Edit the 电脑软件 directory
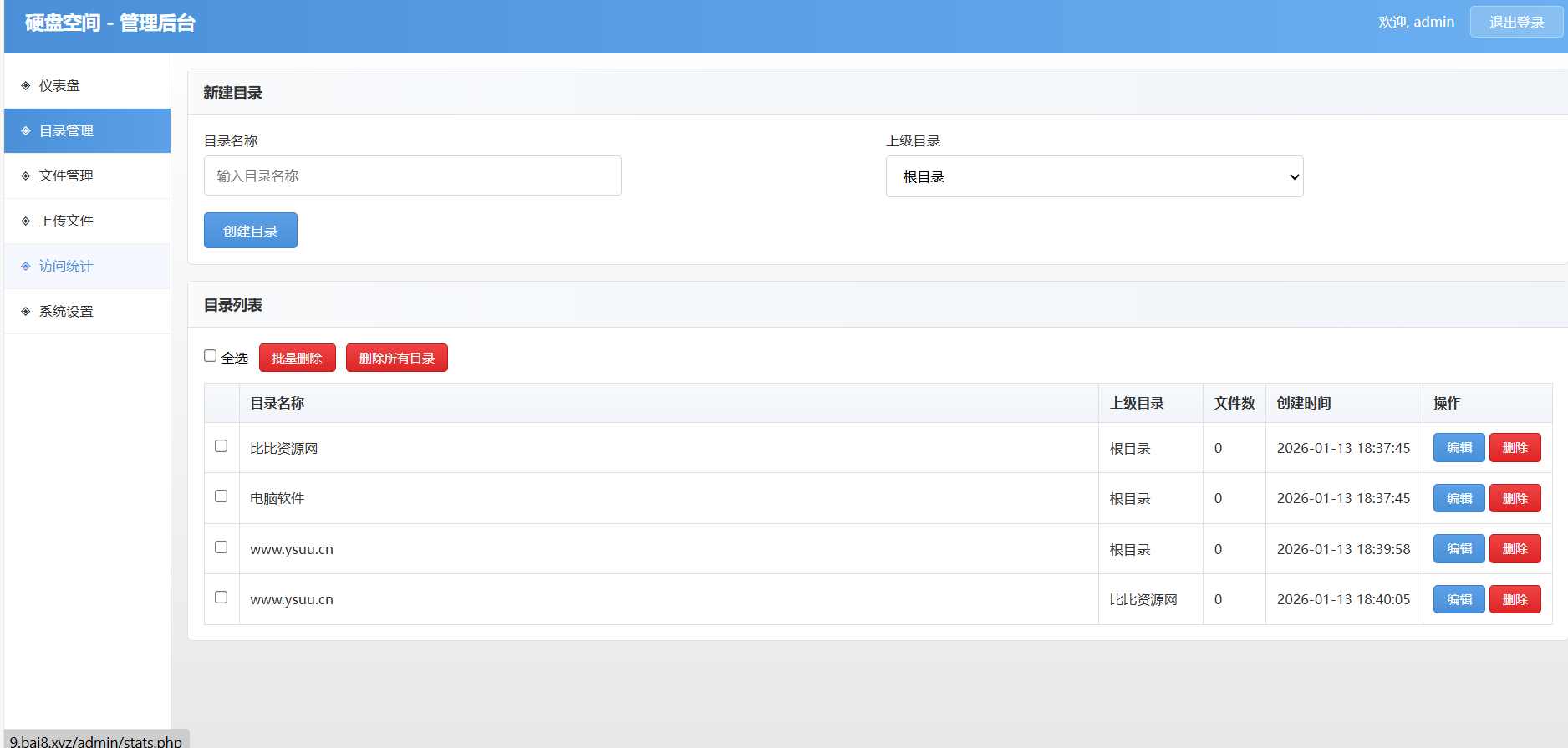The image size is (1568, 748). pos(1459,498)
